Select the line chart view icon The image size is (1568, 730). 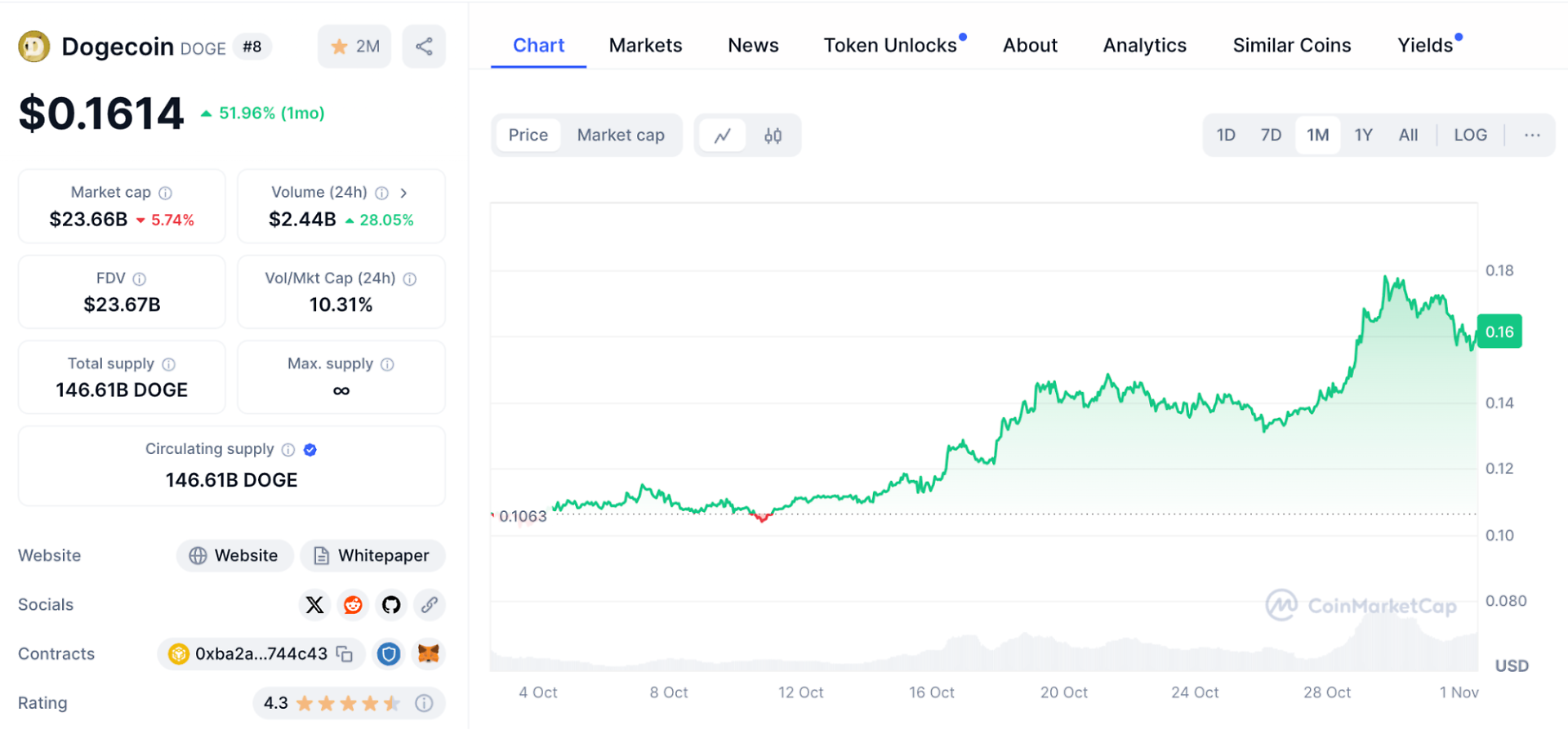pos(722,136)
